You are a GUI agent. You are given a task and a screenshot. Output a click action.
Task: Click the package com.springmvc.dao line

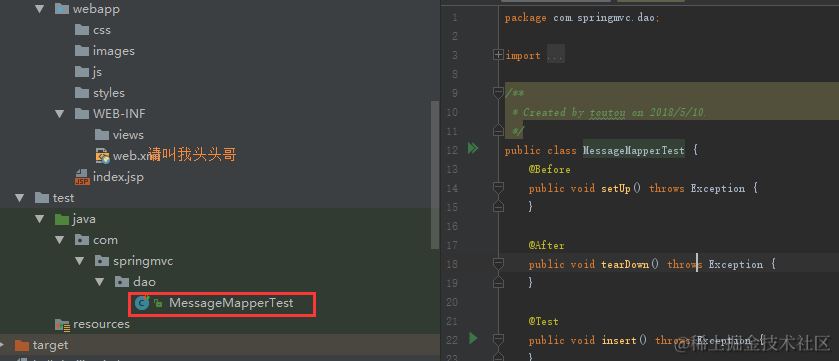click(x=582, y=18)
